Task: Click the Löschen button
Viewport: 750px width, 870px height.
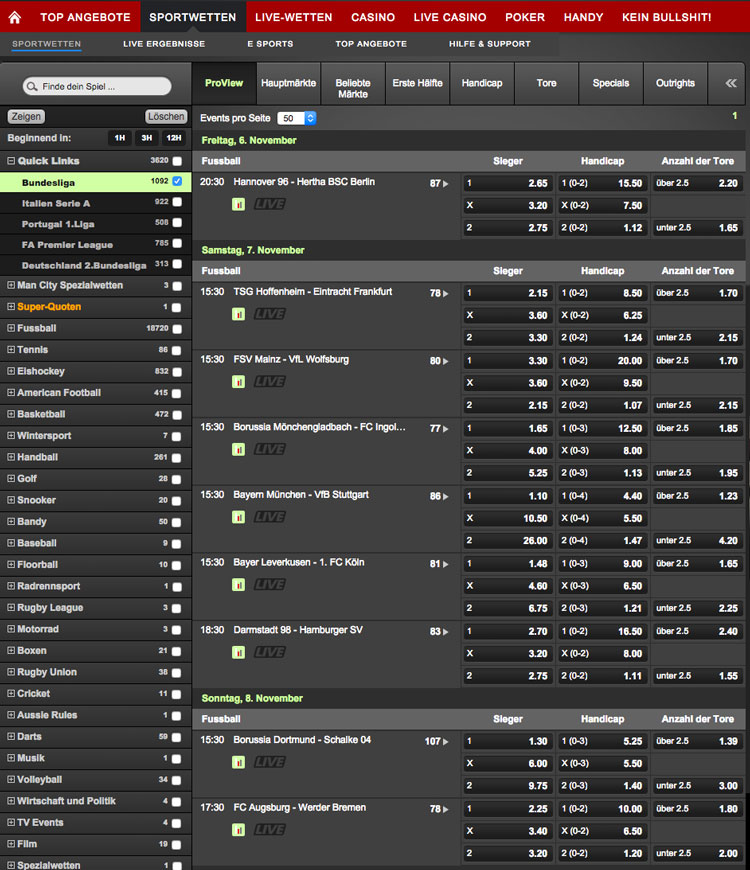Action: tap(166, 117)
